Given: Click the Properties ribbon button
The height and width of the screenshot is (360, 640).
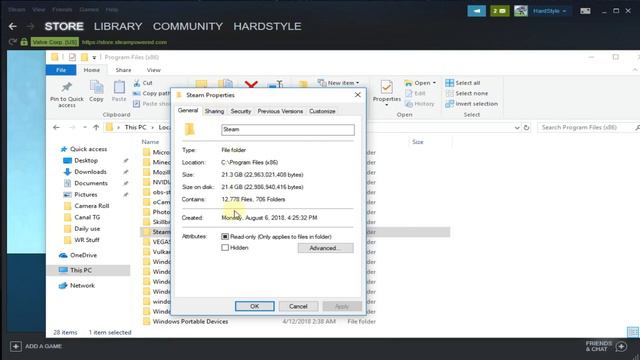Looking at the screenshot, I should pyautogui.click(x=387, y=92).
